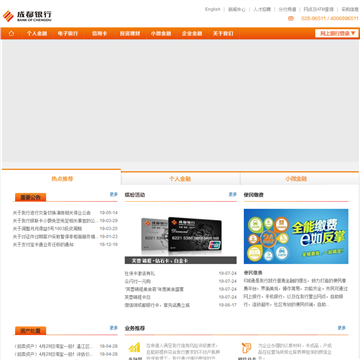Click the telephone icon beside the hotline number

click(291, 19)
